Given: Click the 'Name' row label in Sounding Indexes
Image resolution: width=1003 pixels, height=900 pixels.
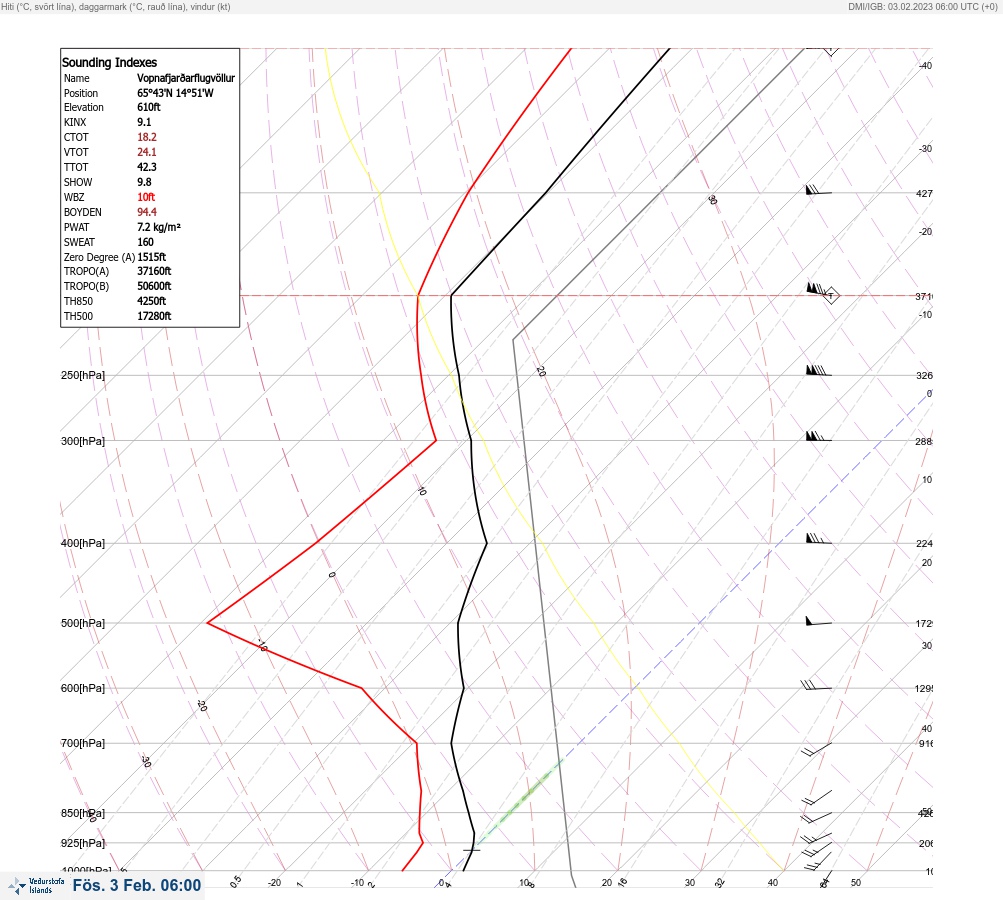Looking at the screenshot, I should click(77, 78).
